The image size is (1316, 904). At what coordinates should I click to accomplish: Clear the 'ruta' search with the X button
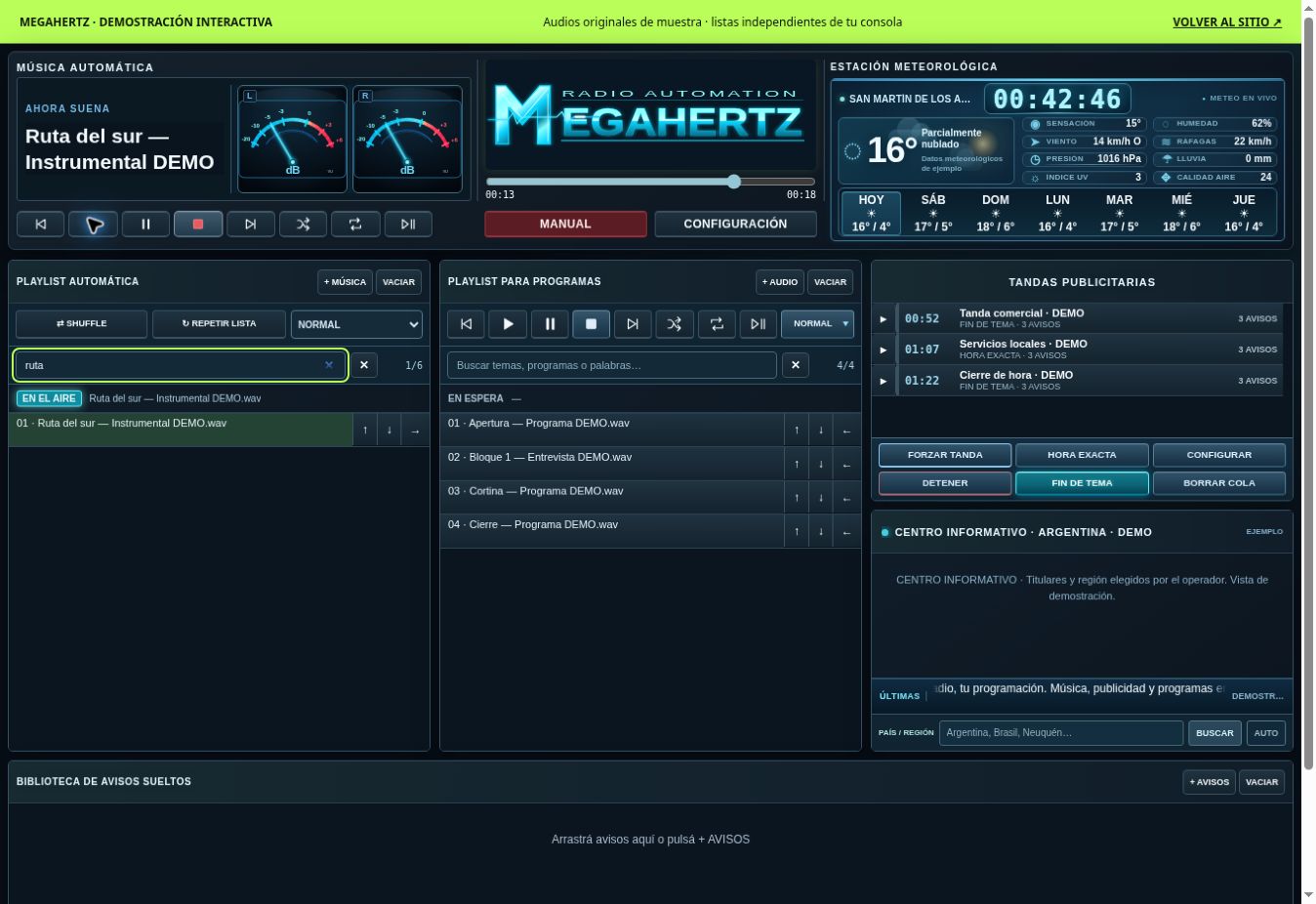pyautogui.click(x=364, y=365)
